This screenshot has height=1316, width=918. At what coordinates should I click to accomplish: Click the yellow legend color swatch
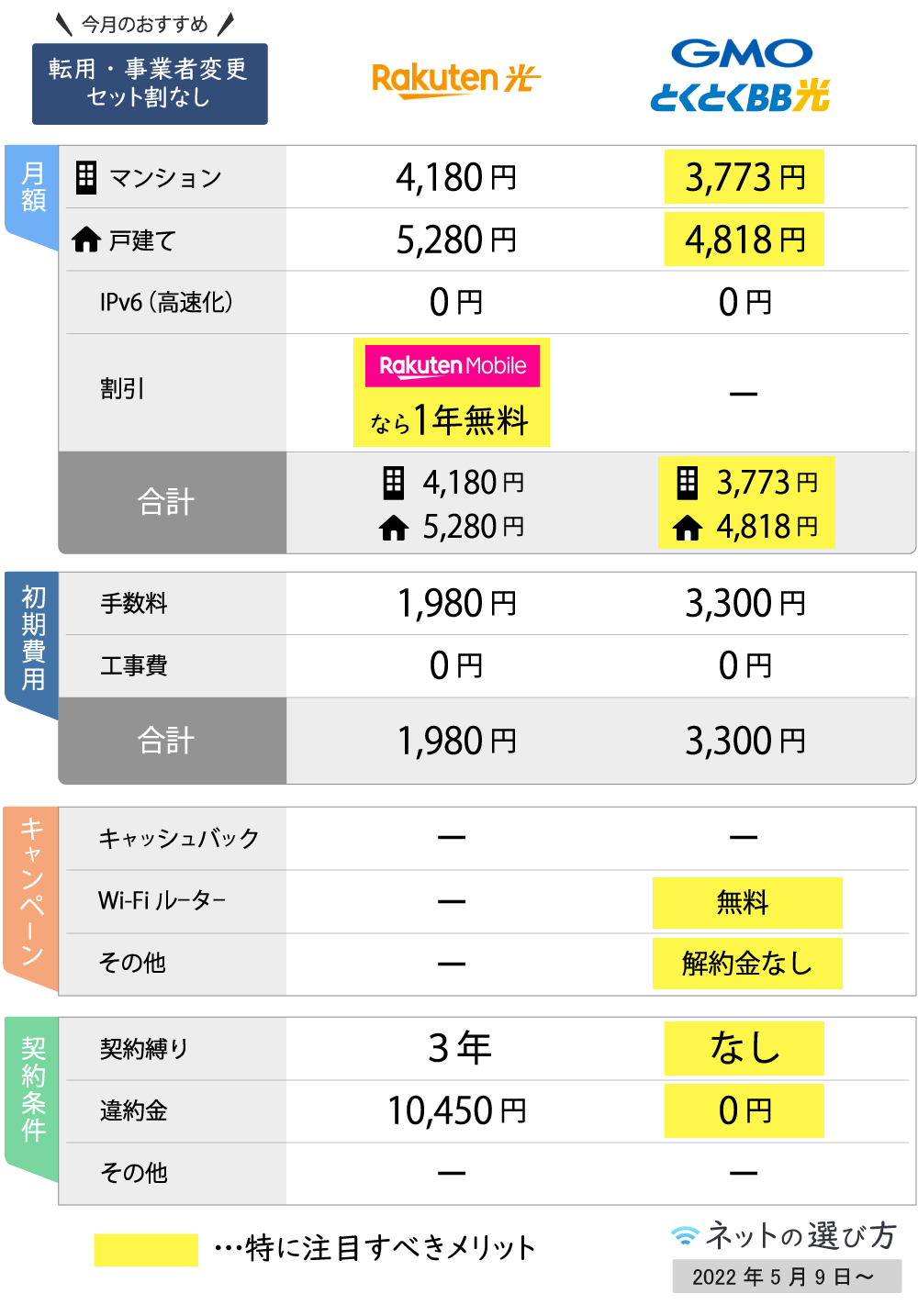tap(146, 1250)
